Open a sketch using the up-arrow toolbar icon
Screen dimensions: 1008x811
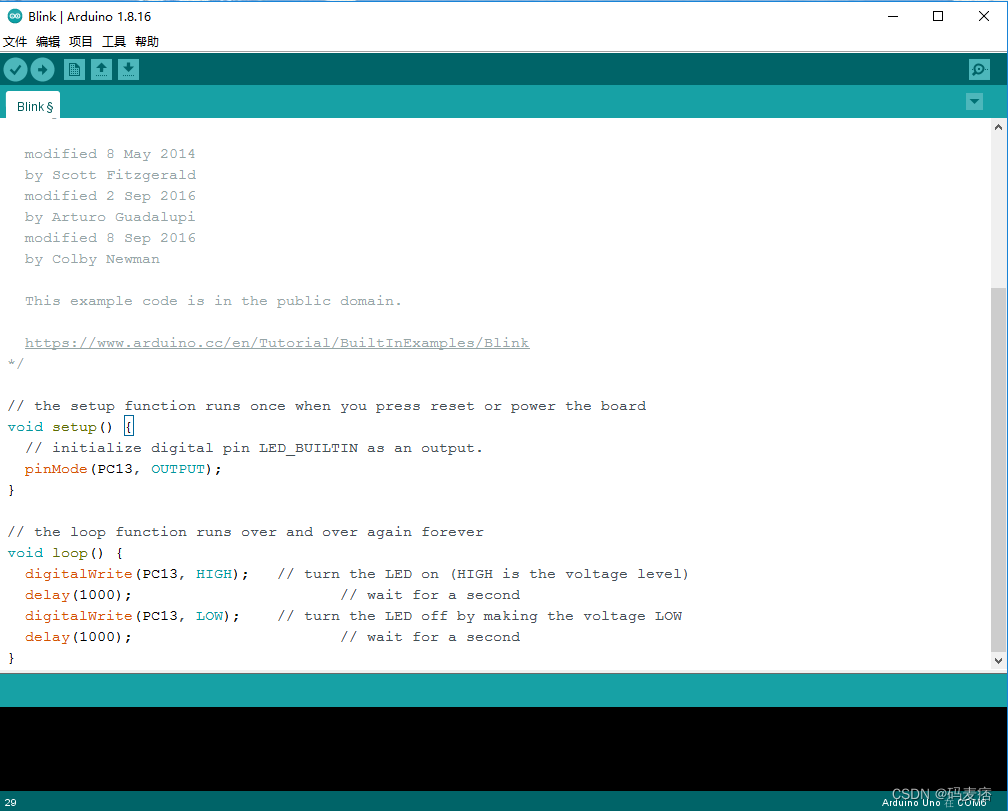(101, 69)
